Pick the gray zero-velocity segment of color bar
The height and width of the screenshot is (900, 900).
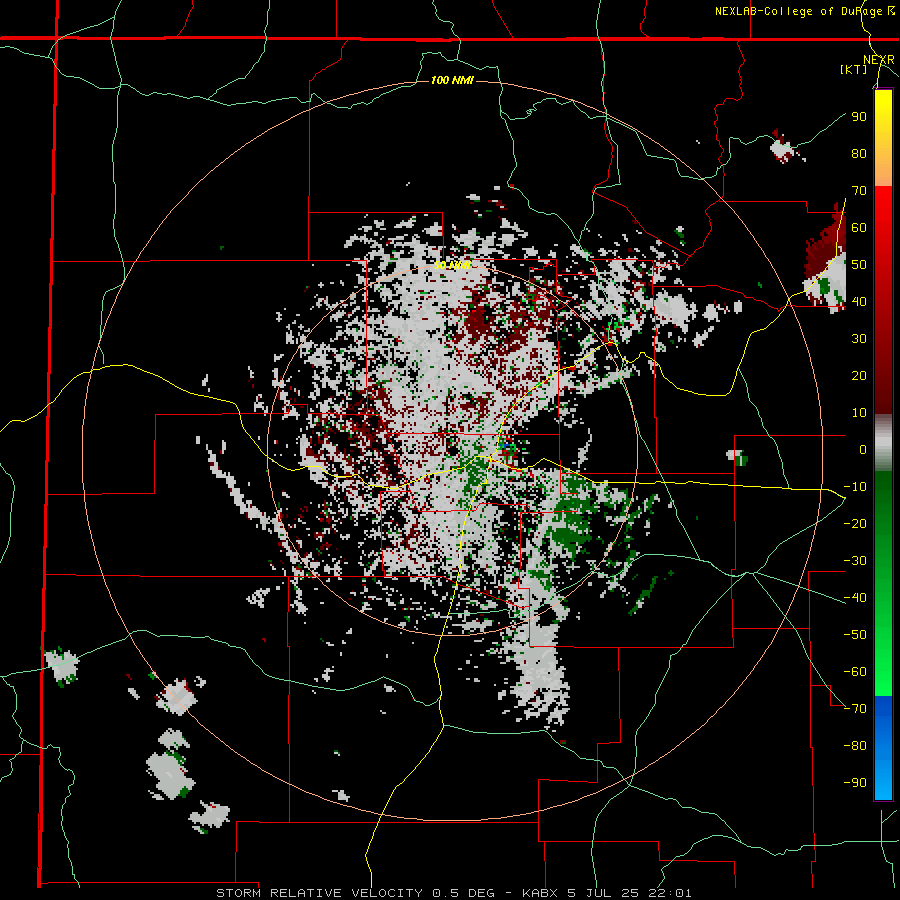[x=883, y=442]
